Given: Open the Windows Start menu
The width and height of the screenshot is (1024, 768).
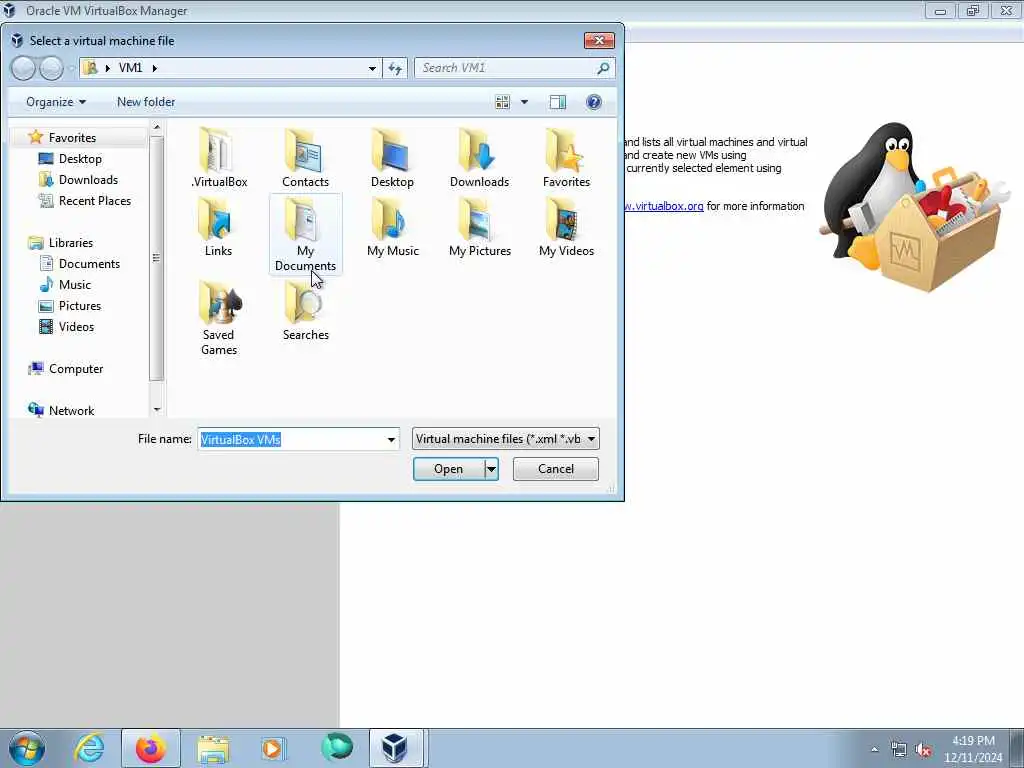Looking at the screenshot, I should point(27,748).
